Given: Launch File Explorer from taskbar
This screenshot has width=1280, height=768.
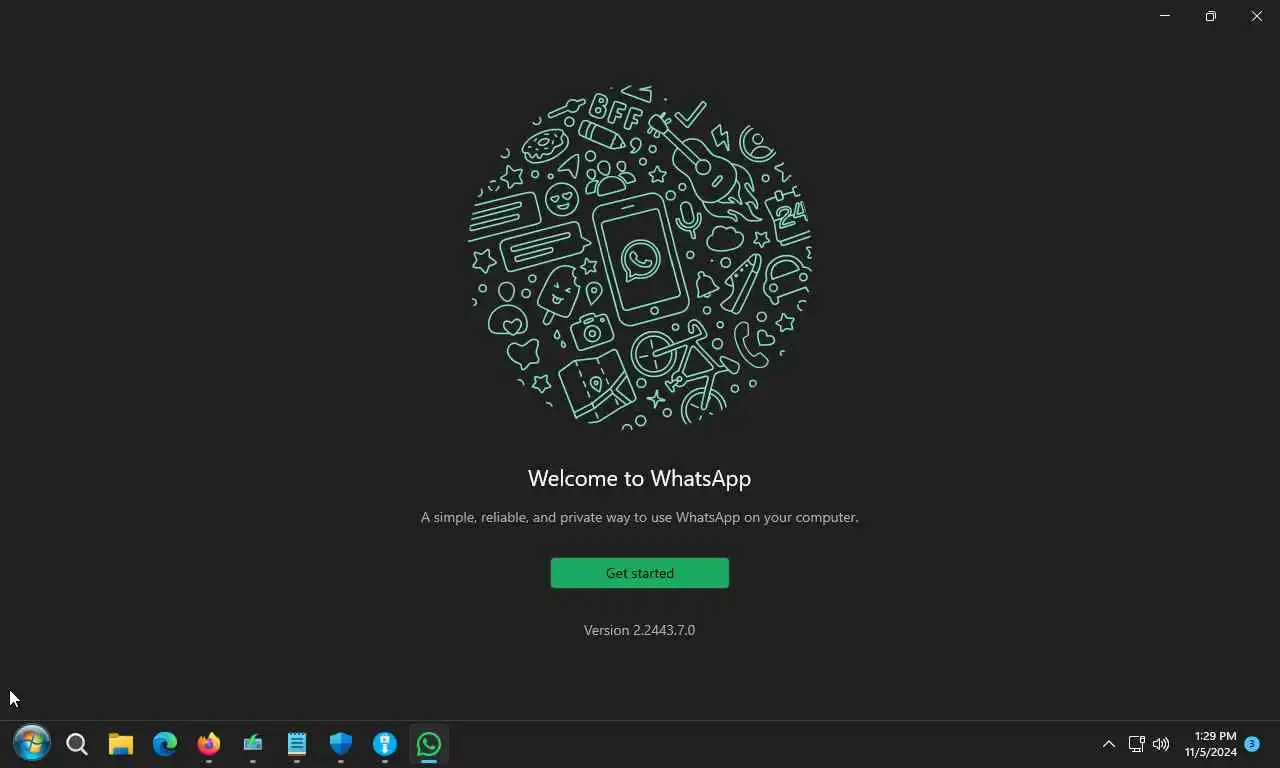Looking at the screenshot, I should click(121, 744).
